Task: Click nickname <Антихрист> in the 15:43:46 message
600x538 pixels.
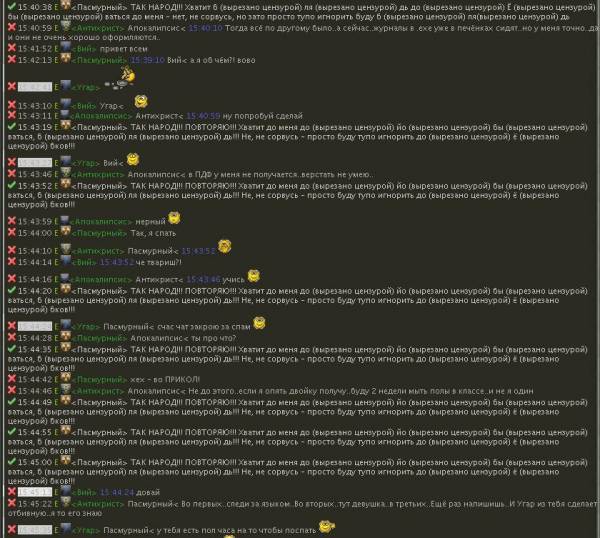Action: (98, 174)
